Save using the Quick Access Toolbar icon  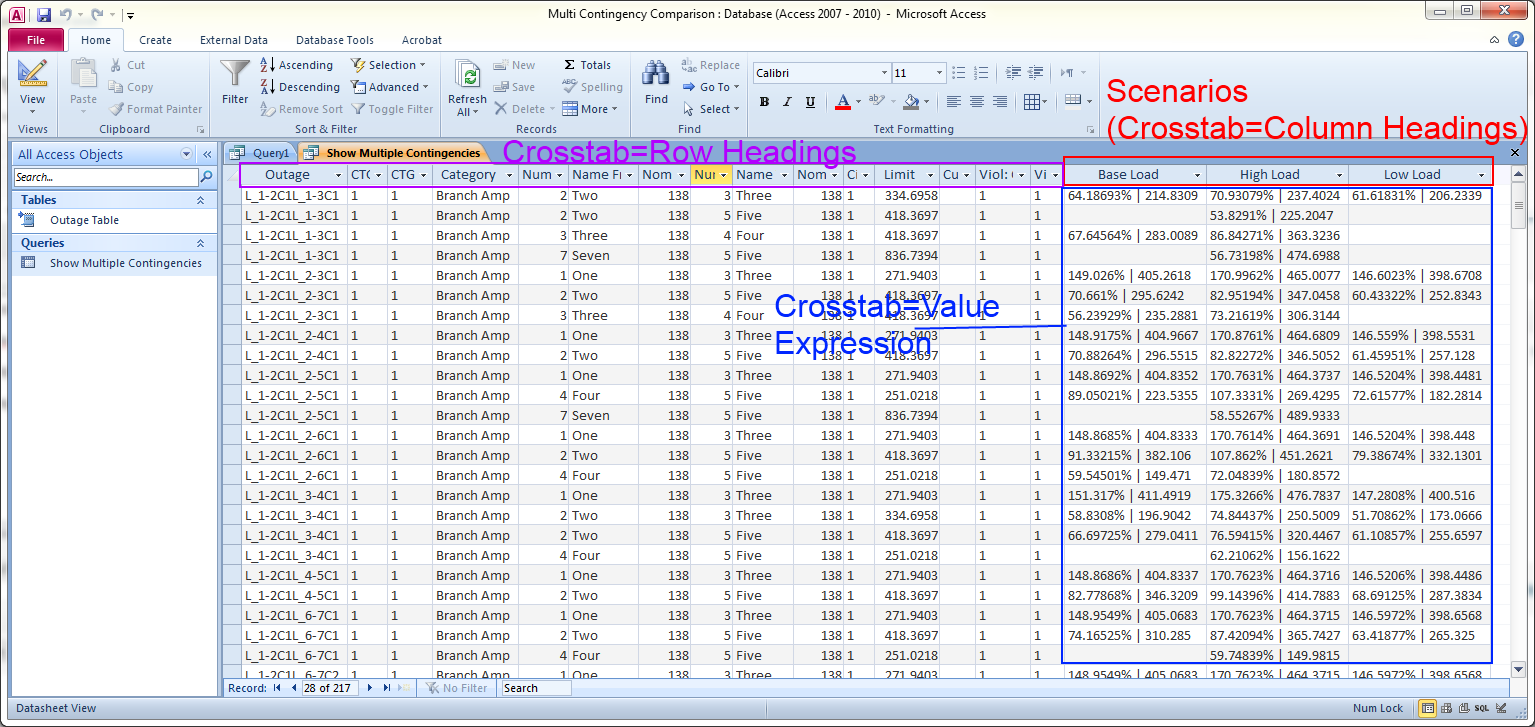pos(44,15)
